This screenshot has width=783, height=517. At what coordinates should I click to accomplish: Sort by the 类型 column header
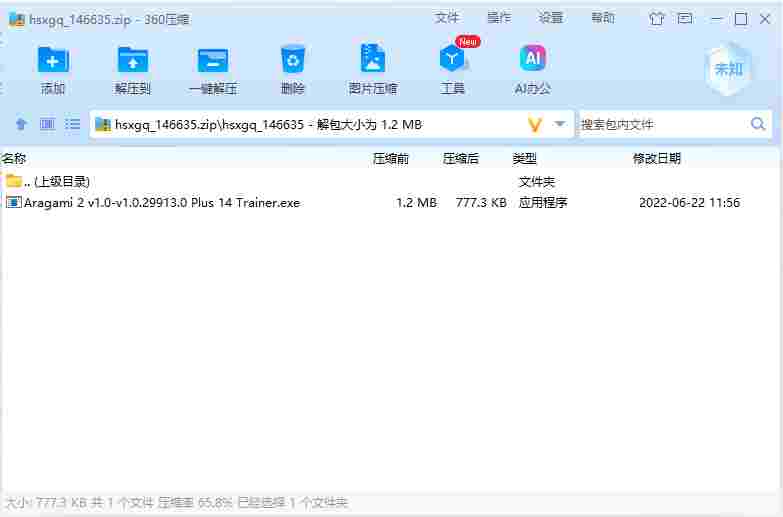[524, 159]
